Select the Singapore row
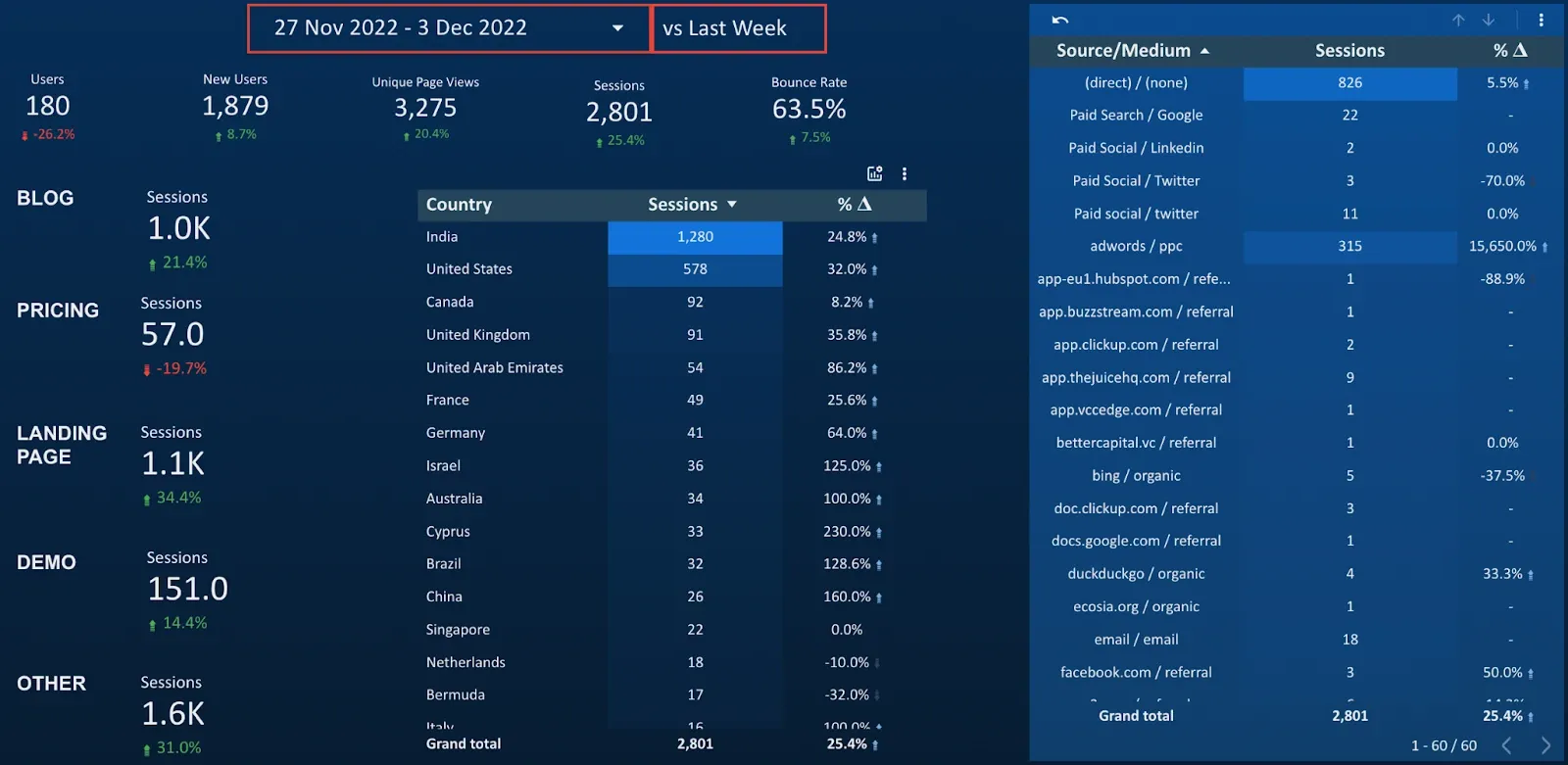 (x=671, y=630)
